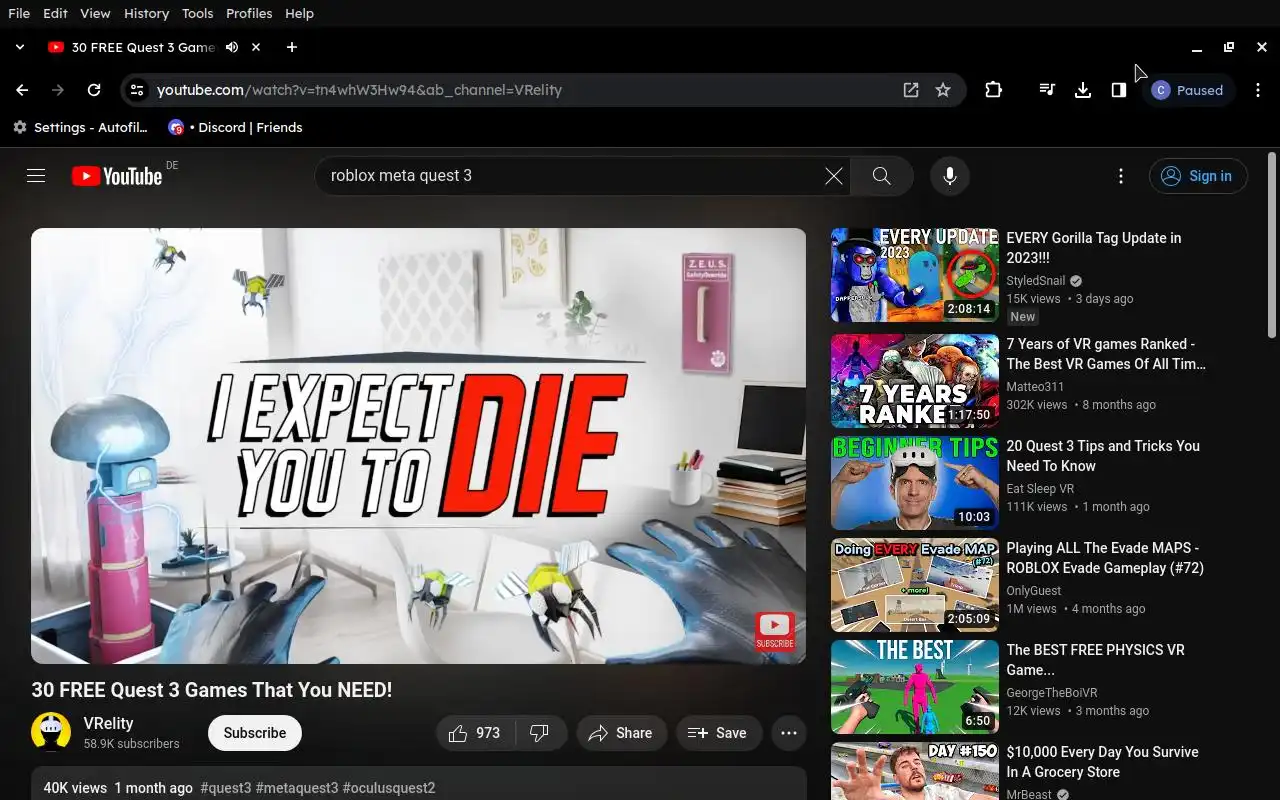Click the VRelity channel name
This screenshot has height=800, width=1280.
click(x=109, y=723)
